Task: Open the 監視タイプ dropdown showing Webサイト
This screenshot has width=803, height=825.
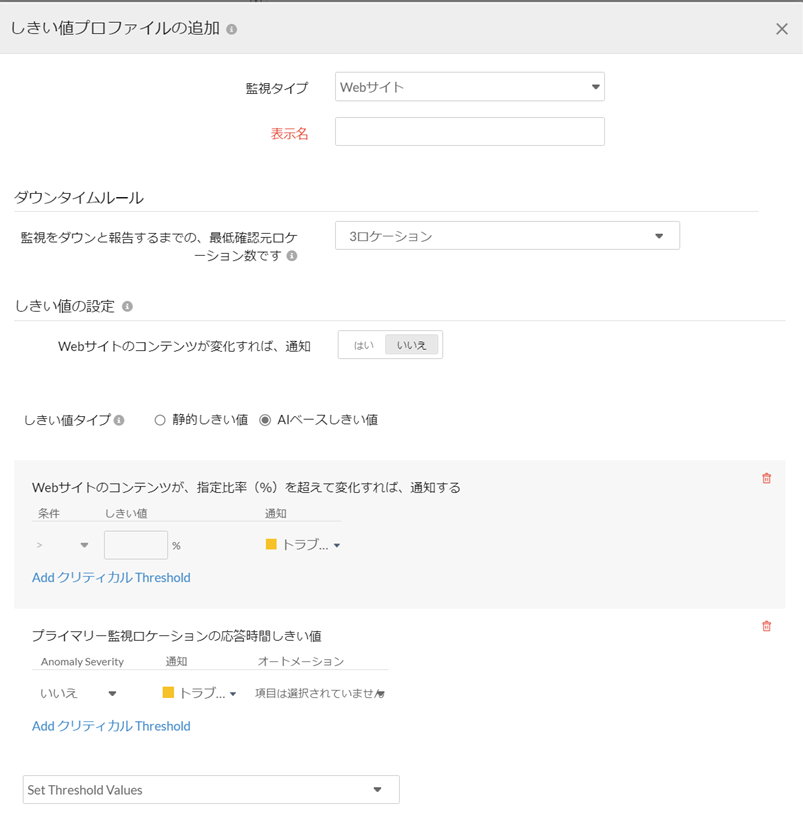Action: (x=469, y=87)
